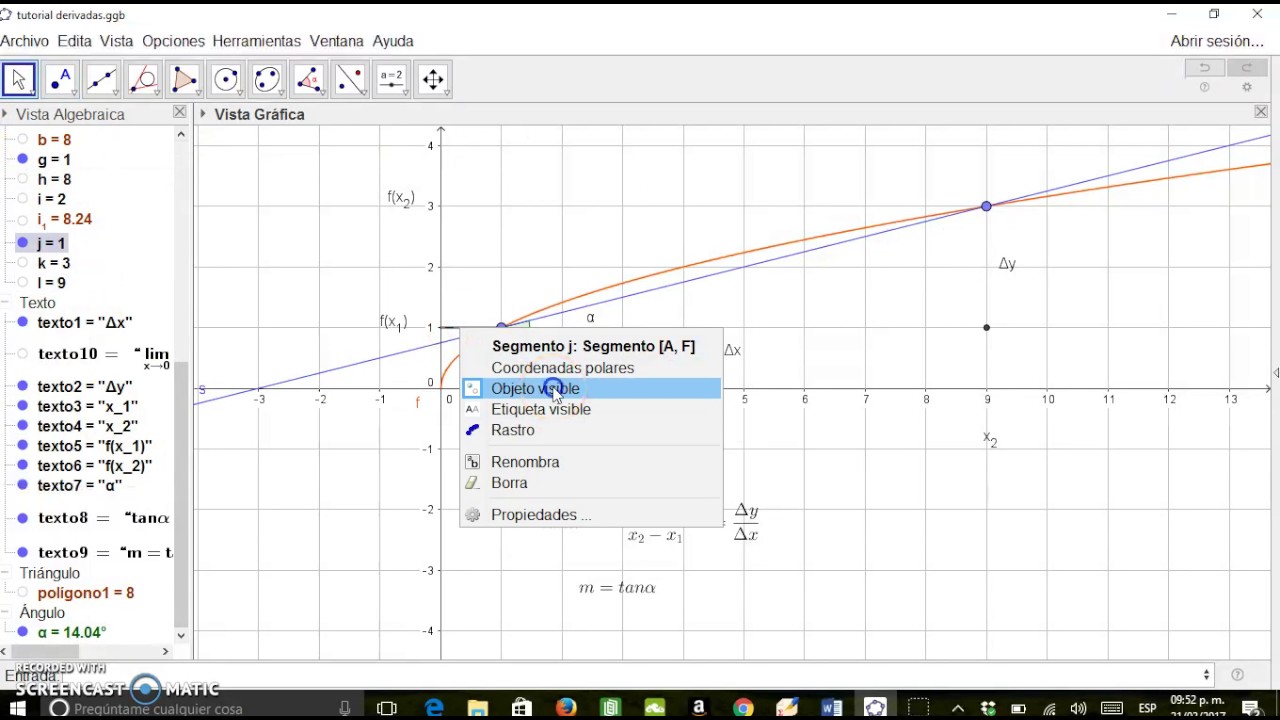1280x720 pixels.
Task: Toggle visibility circle for texto10
Action: click(x=22, y=354)
